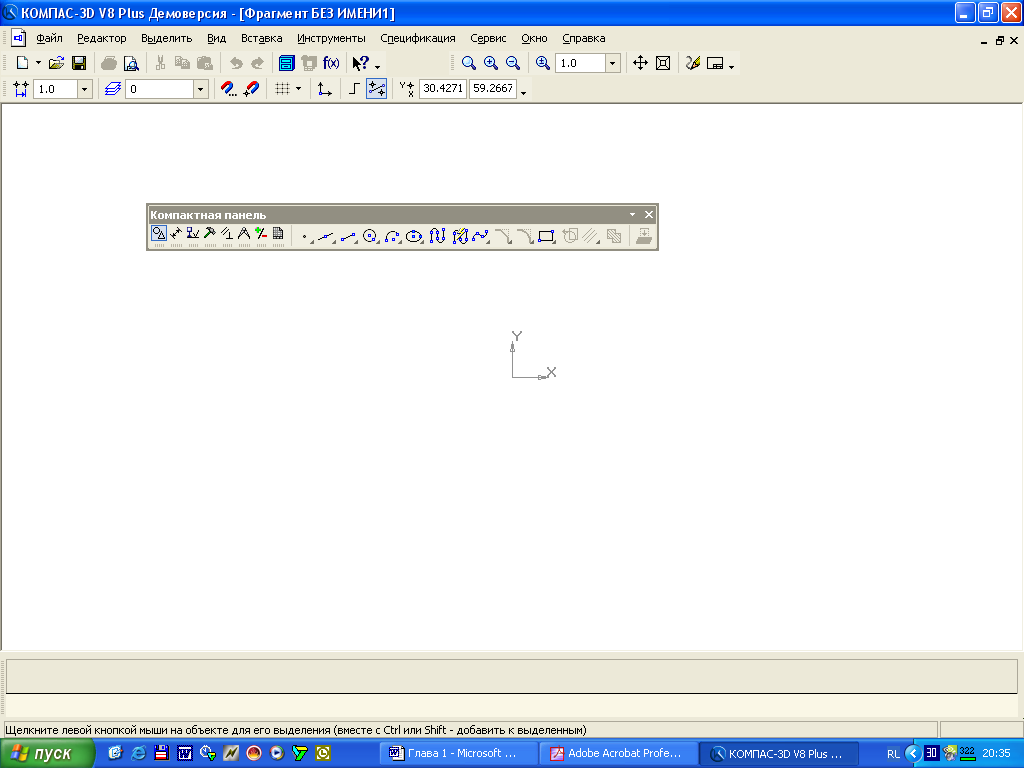Viewport: 1024px width, 768px height.
Task: Click the local coordinate system icon
Action: [x=325, y=89]
